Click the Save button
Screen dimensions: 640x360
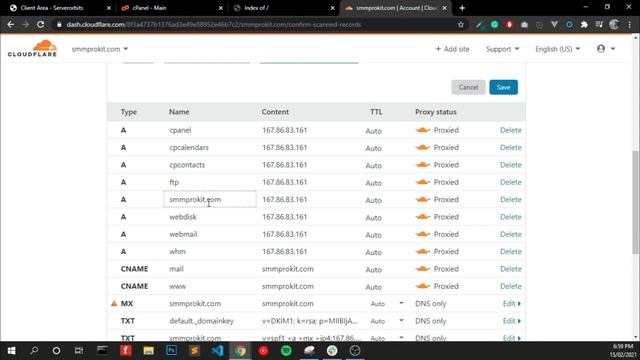503,87
